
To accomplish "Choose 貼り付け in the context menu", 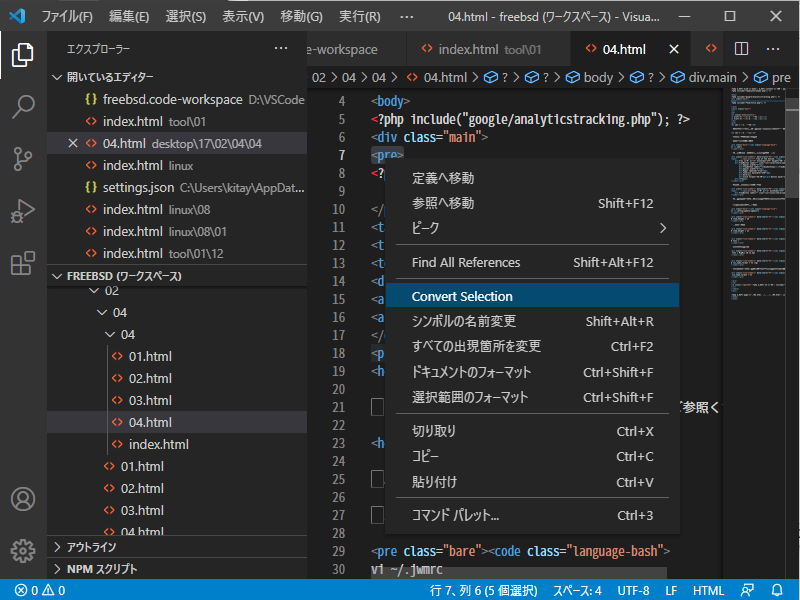I will click(x=532, y=482).
